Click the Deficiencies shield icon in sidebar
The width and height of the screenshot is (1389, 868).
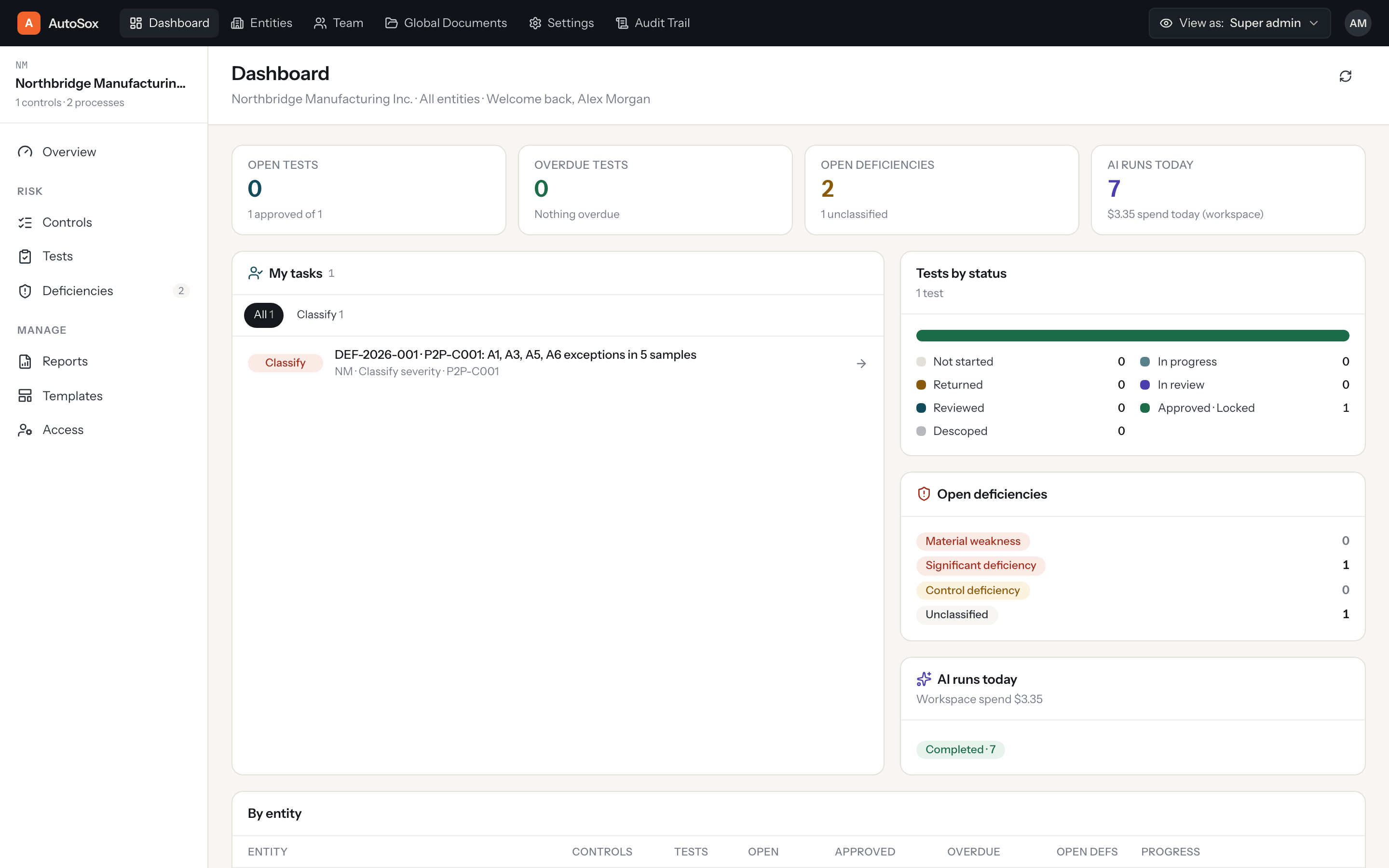(25, 291)
